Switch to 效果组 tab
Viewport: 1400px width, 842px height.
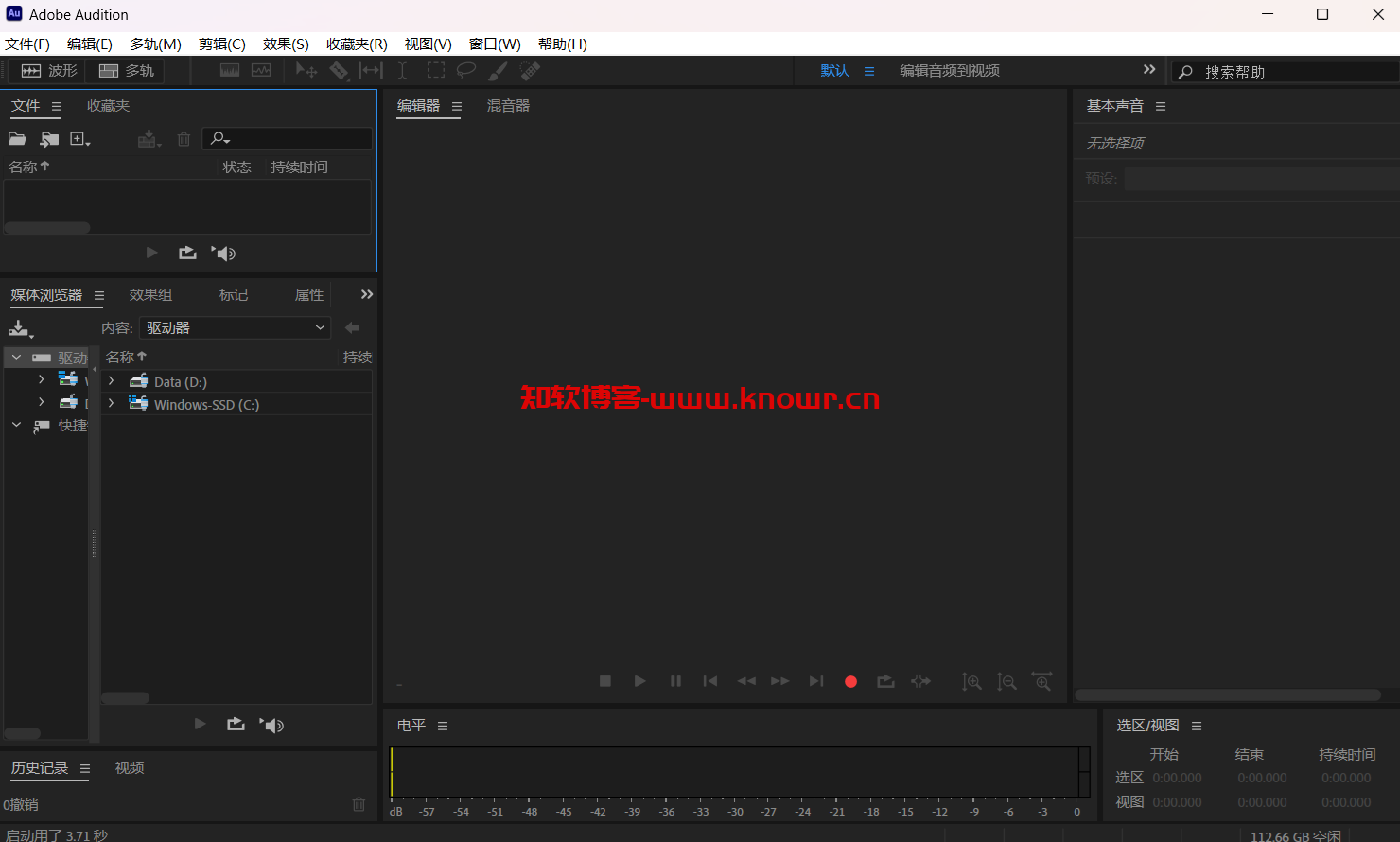tap(150, 295)
